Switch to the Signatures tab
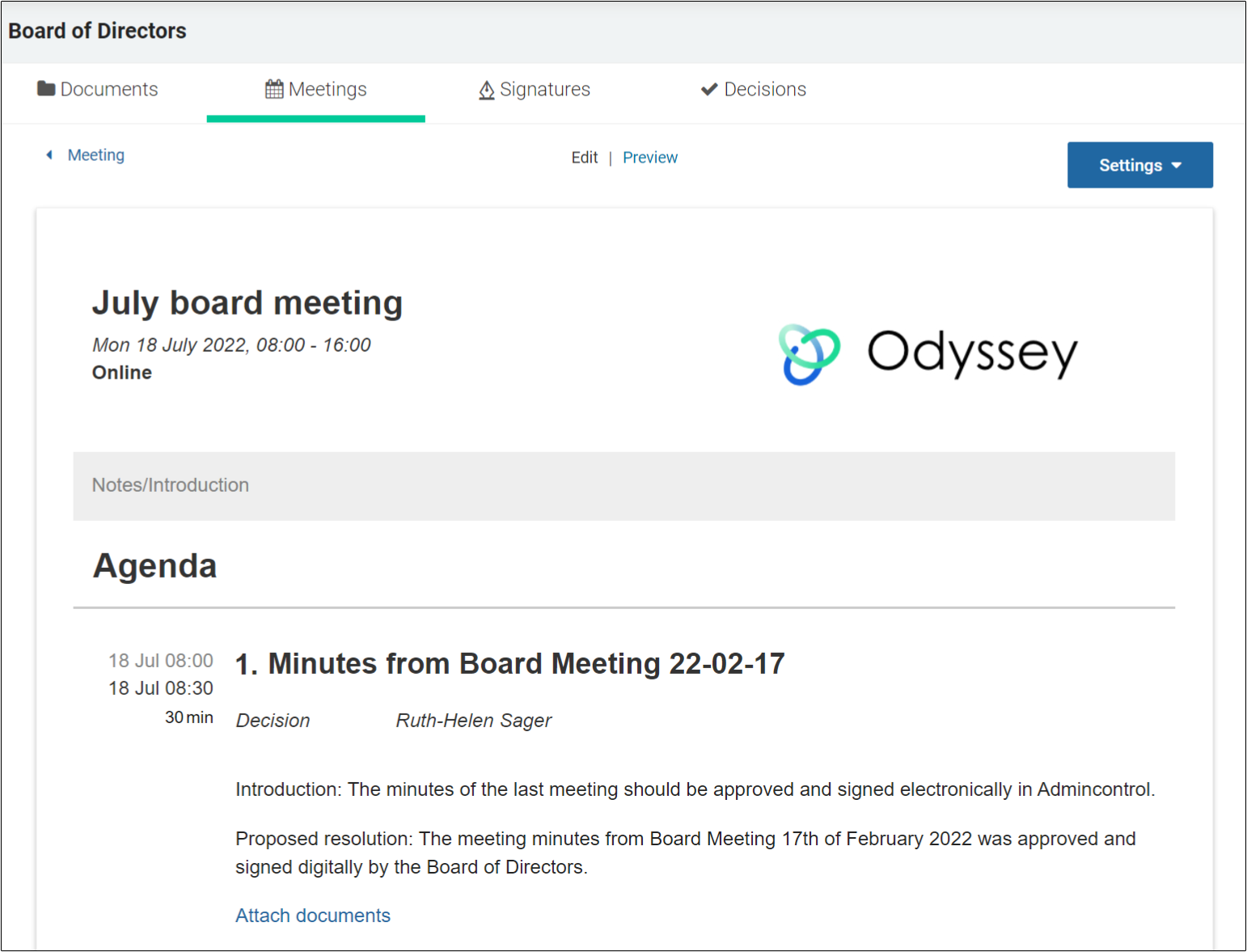 [x=535, y=89]
